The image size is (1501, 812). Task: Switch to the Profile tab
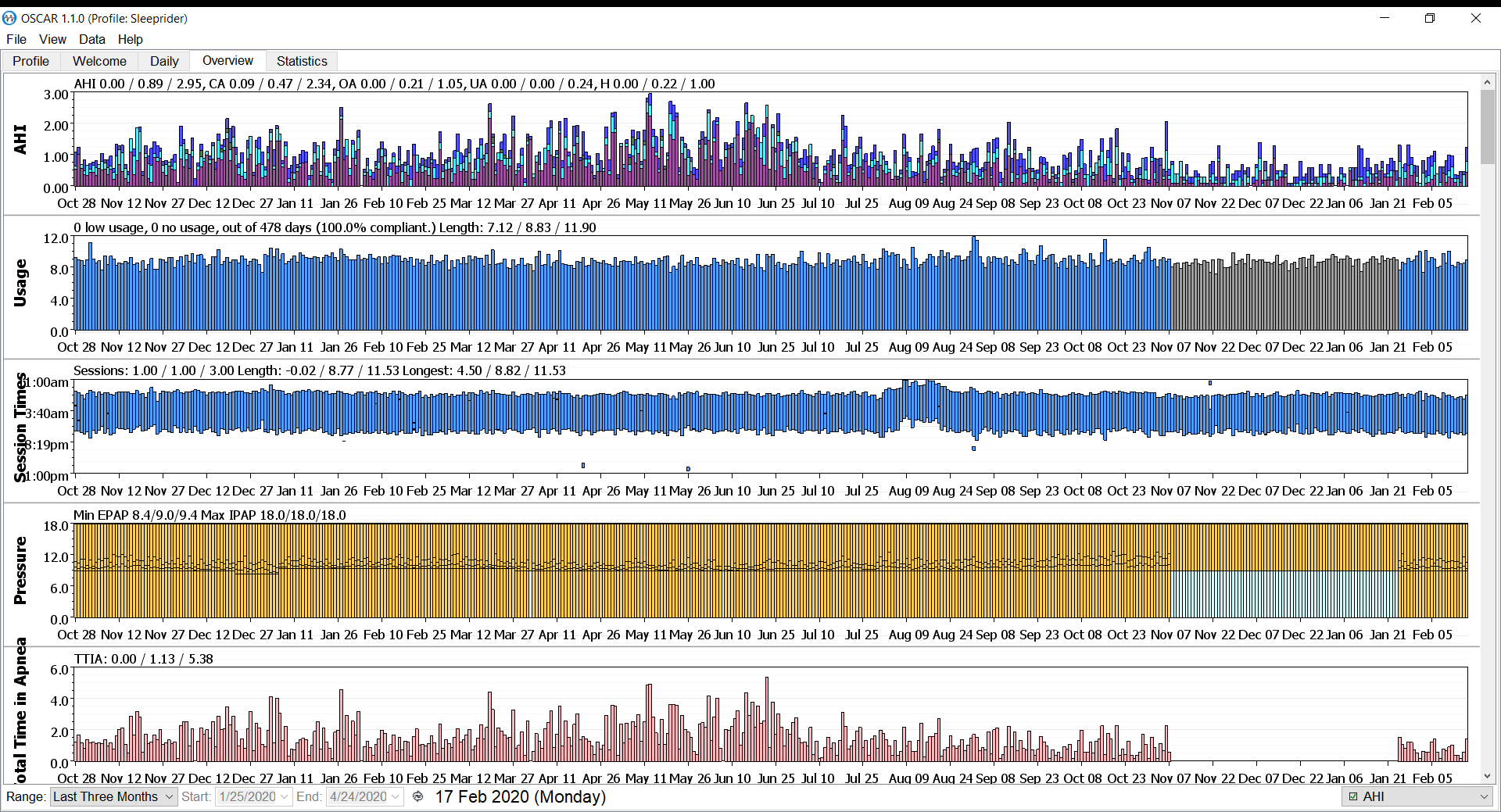[31, 61]
